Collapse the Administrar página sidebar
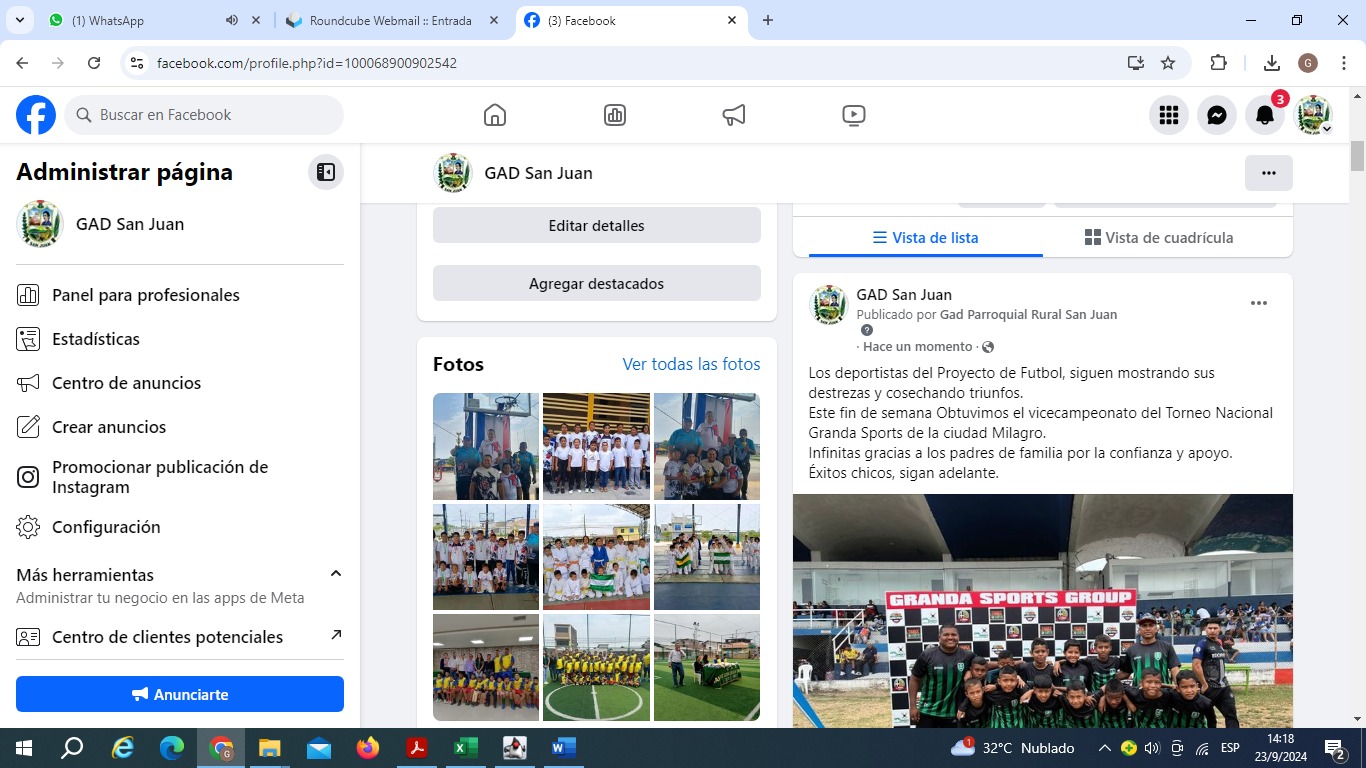This screenshot has width=1366, height=768. 326,172
